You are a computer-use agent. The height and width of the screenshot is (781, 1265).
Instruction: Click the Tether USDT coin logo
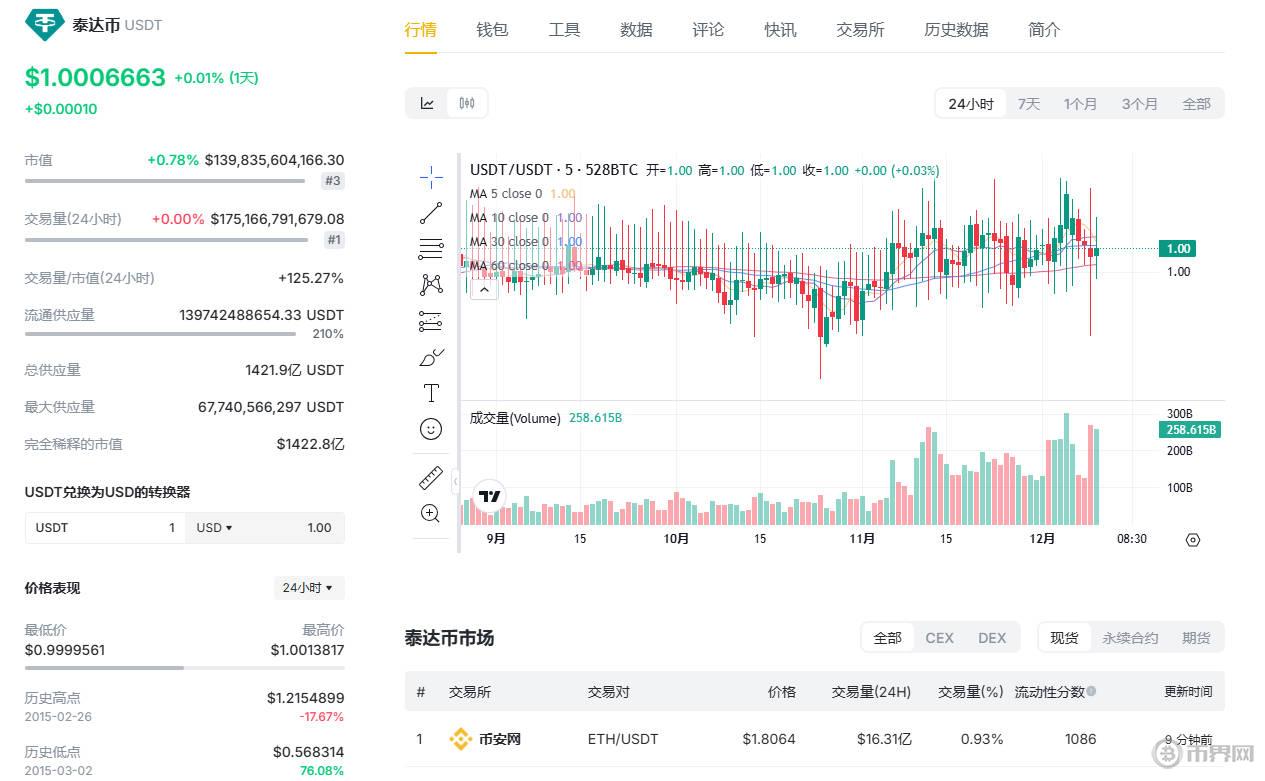pos(44,24)
